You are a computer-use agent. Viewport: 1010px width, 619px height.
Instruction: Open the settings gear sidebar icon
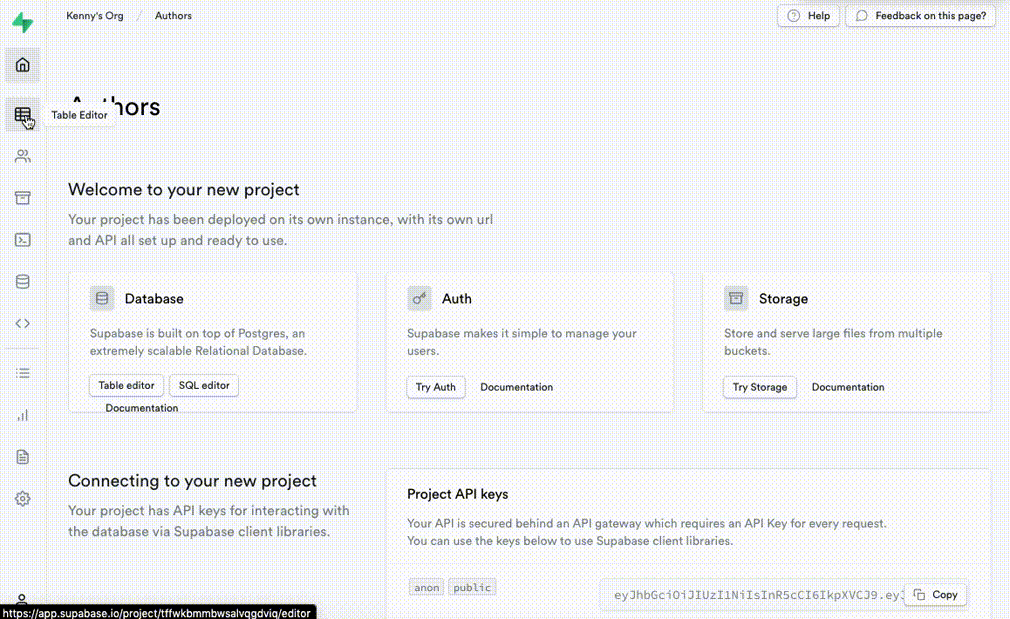coord(23,499)
